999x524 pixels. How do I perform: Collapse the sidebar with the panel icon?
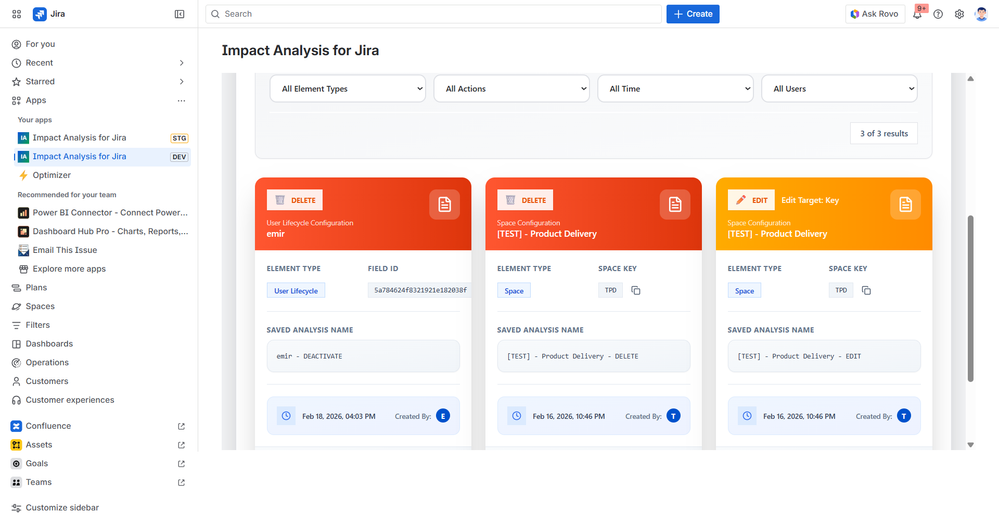point(180,14)
